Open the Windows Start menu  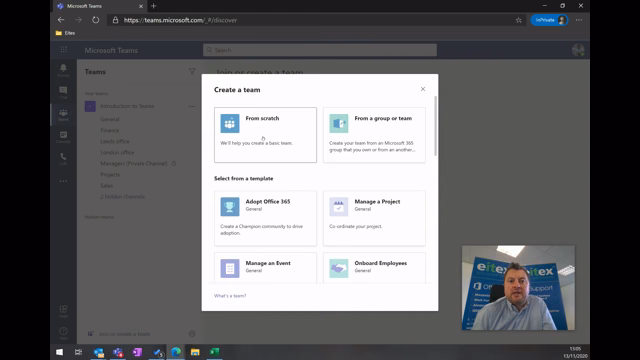[x=59, y=352]
